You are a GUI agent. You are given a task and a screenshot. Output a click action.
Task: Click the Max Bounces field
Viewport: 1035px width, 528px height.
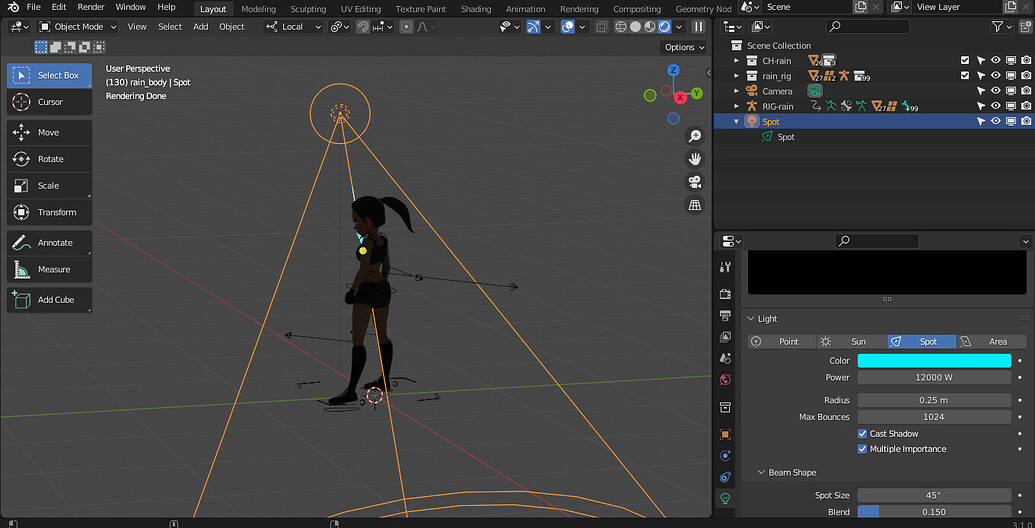(x=934, y=417)
